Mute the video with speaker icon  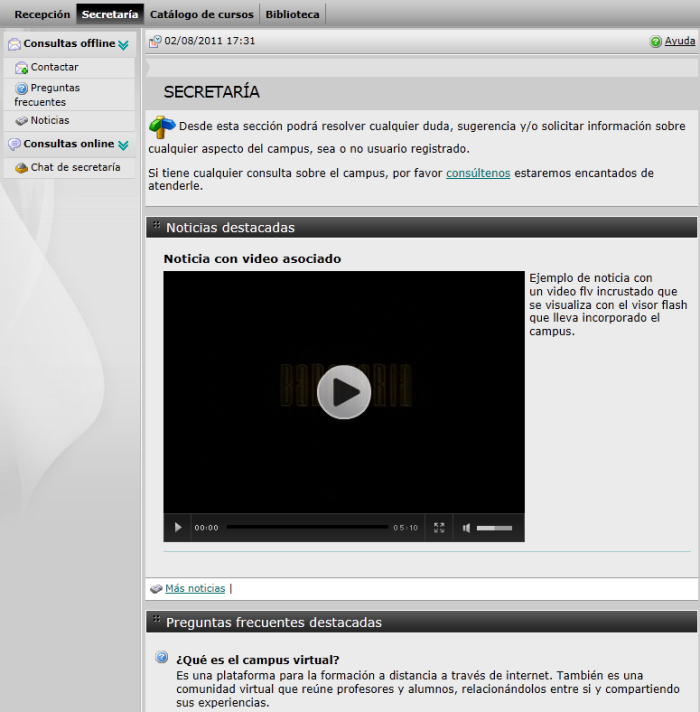click(466, 528)
